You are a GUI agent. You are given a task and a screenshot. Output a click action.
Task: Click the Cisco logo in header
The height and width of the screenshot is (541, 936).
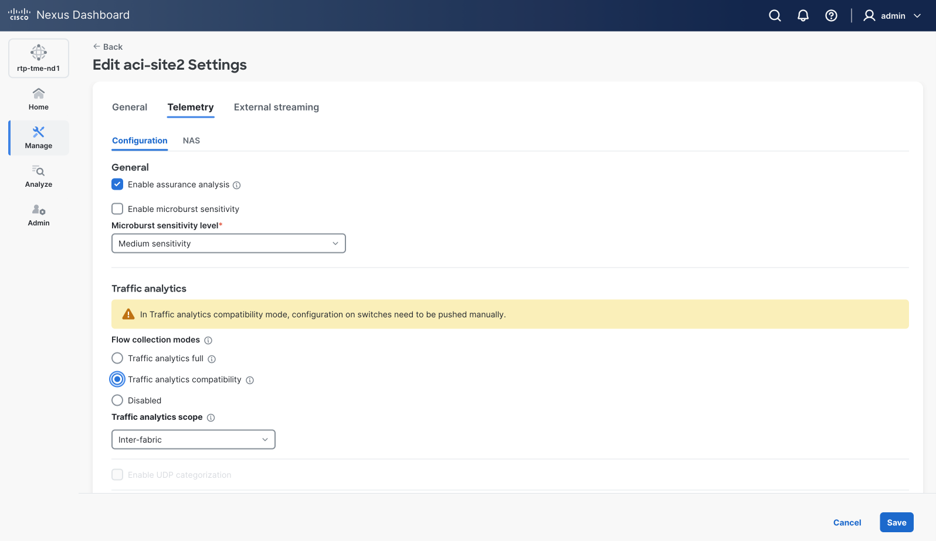(x=19, y=14)
